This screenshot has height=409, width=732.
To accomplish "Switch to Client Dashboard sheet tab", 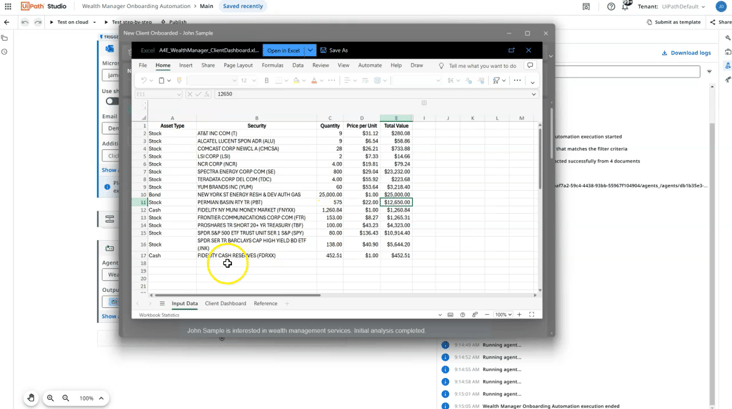I will (225, 303).
